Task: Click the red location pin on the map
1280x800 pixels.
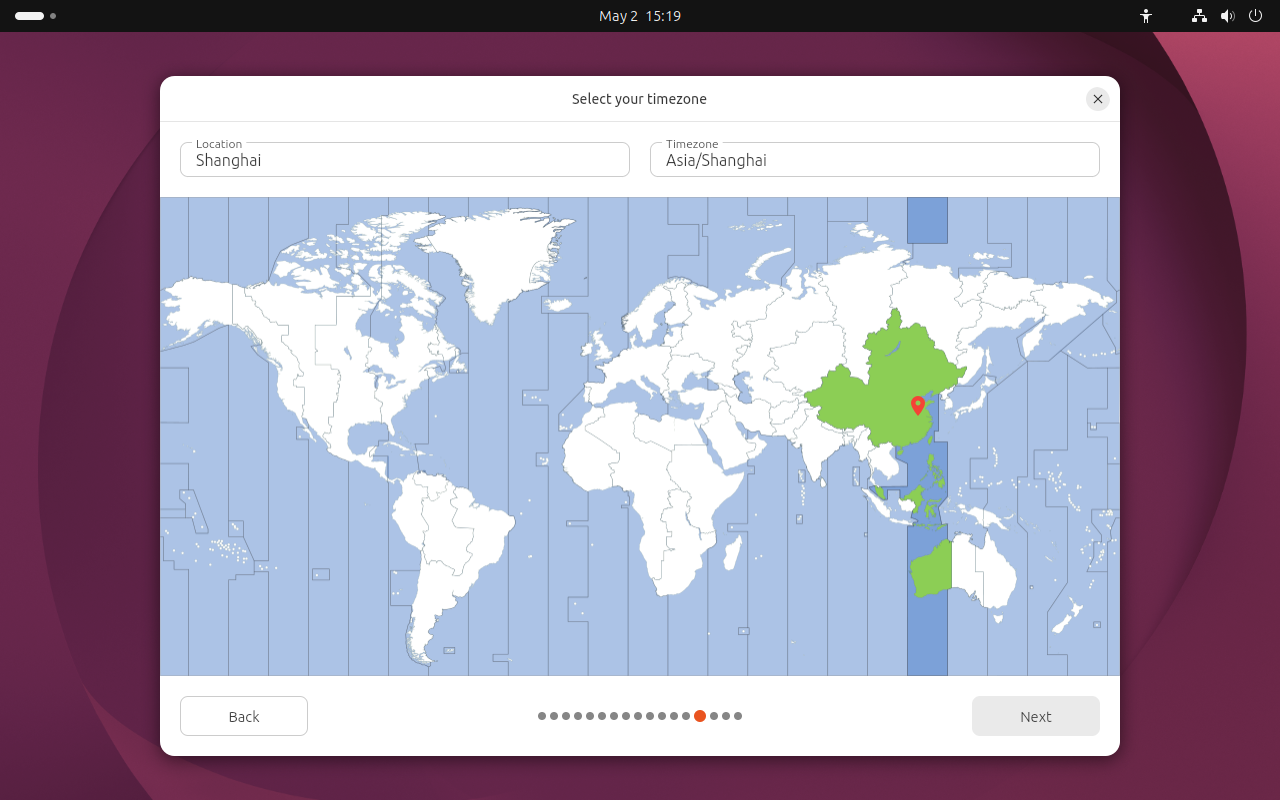Action: pyautogui.click(x=918, y=405)
